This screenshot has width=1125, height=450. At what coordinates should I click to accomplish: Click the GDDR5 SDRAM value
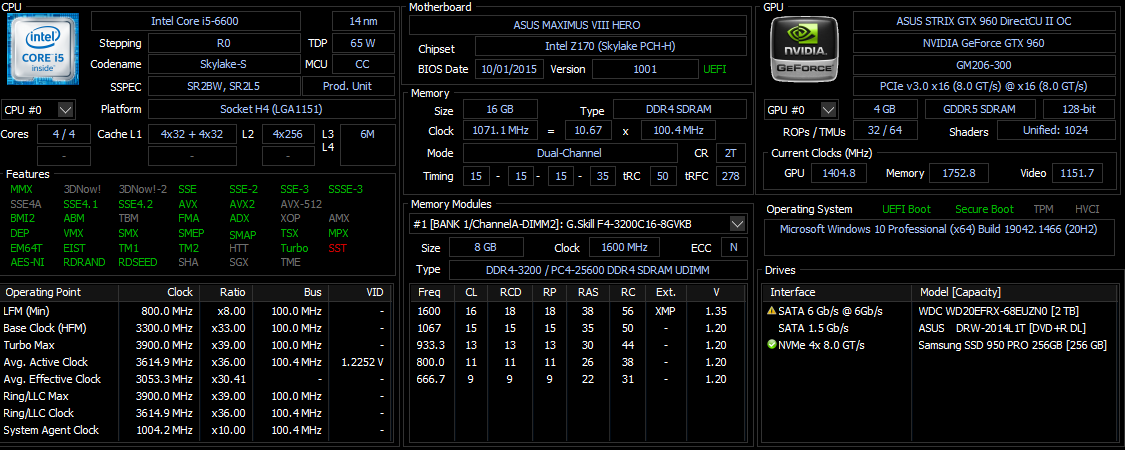(x=980, y=110)
